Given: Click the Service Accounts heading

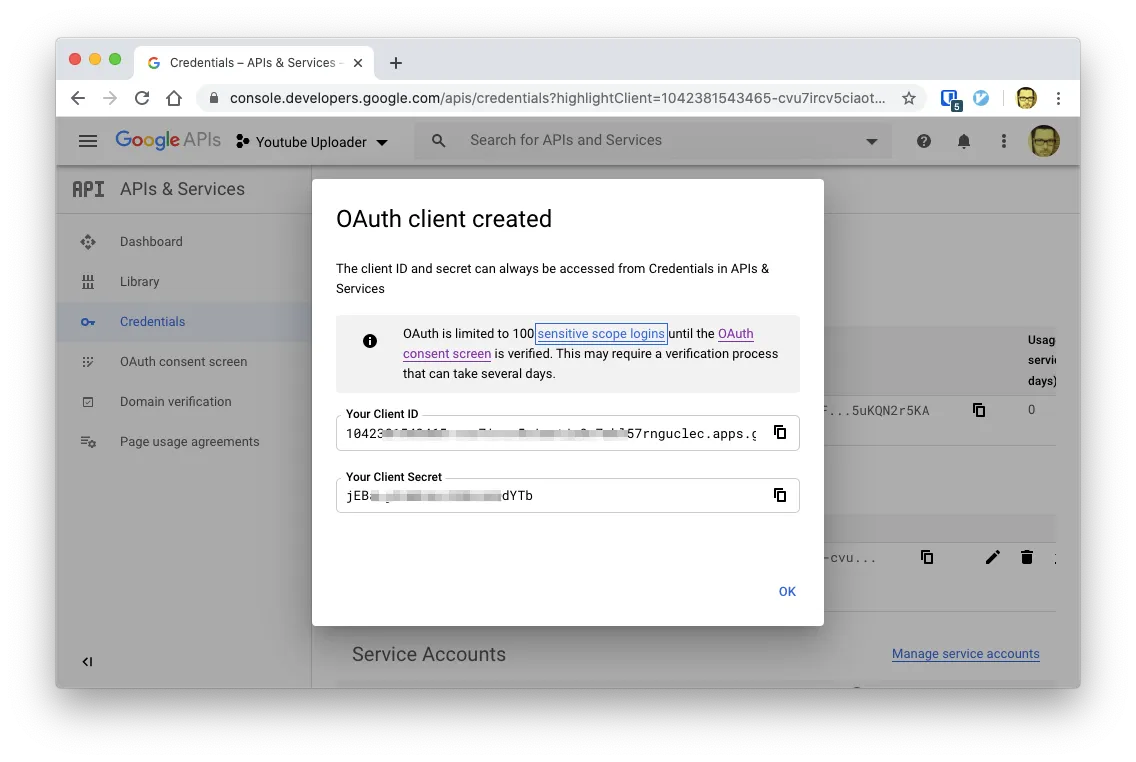Looking at the screenshot, I should (x=429, y=654).
